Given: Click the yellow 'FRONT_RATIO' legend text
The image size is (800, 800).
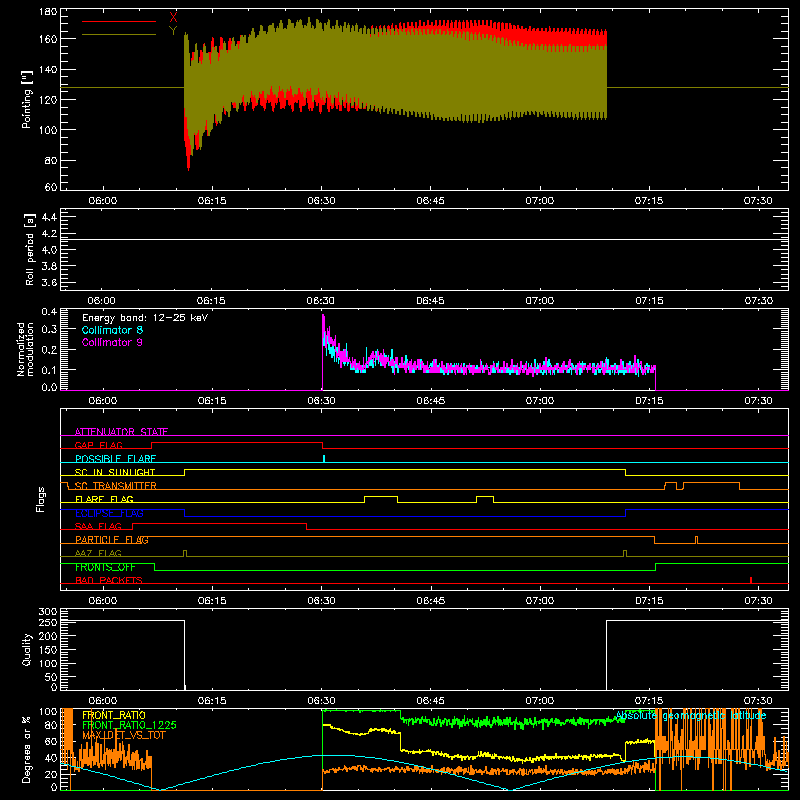Looking at the screenshot, I should coord(114,715).
